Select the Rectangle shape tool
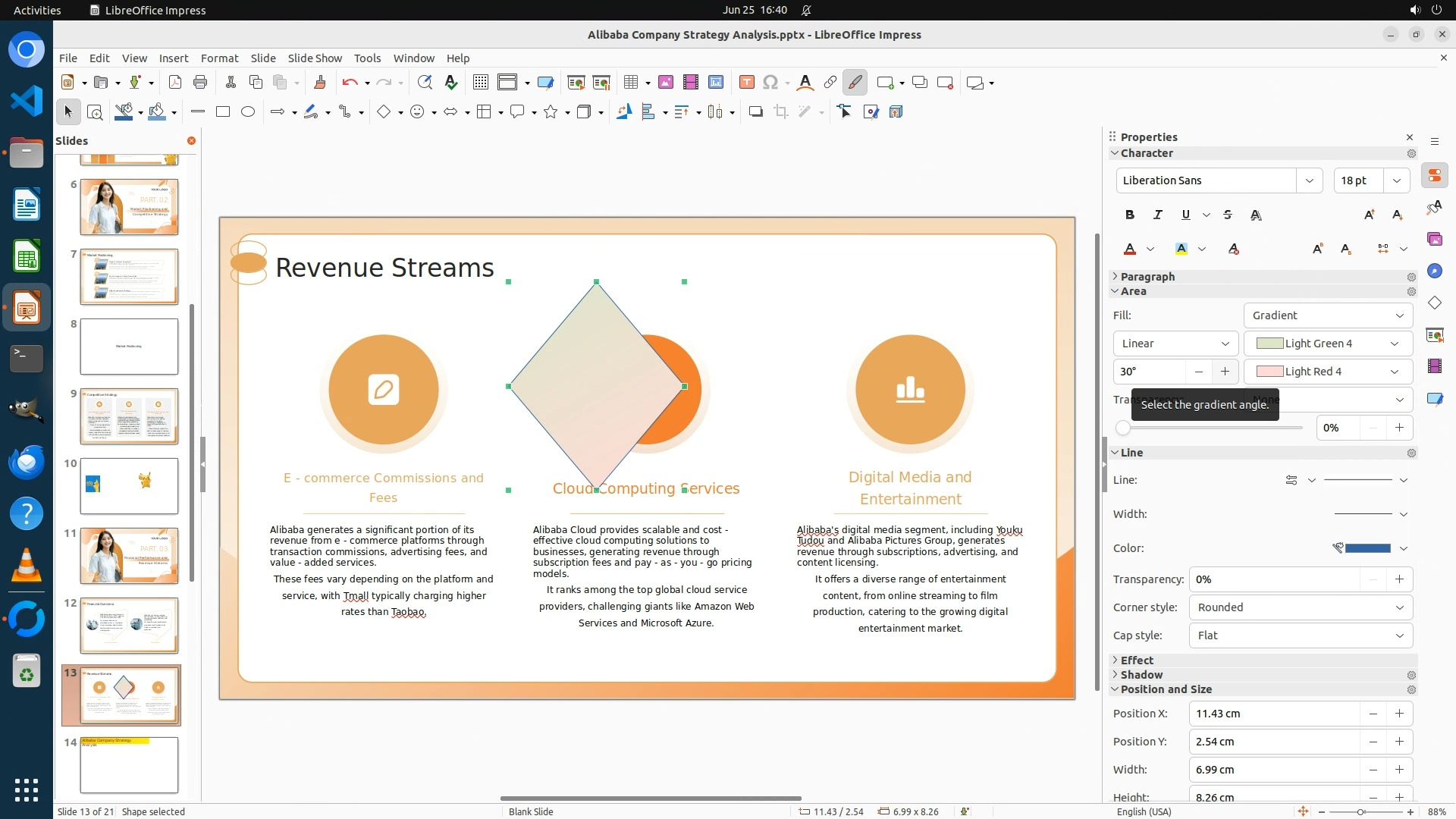This screenshot has height=819, width=1456. (223, 112)
